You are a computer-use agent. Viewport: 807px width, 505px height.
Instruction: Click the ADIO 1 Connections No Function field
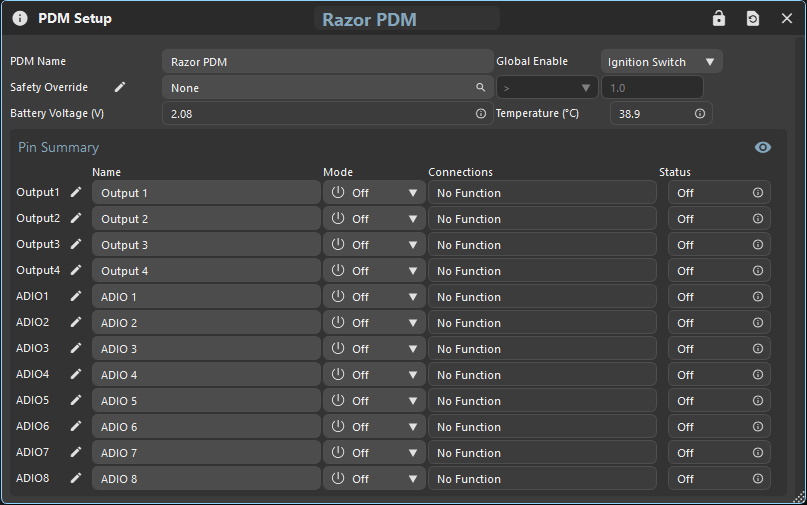click(541, 297)
